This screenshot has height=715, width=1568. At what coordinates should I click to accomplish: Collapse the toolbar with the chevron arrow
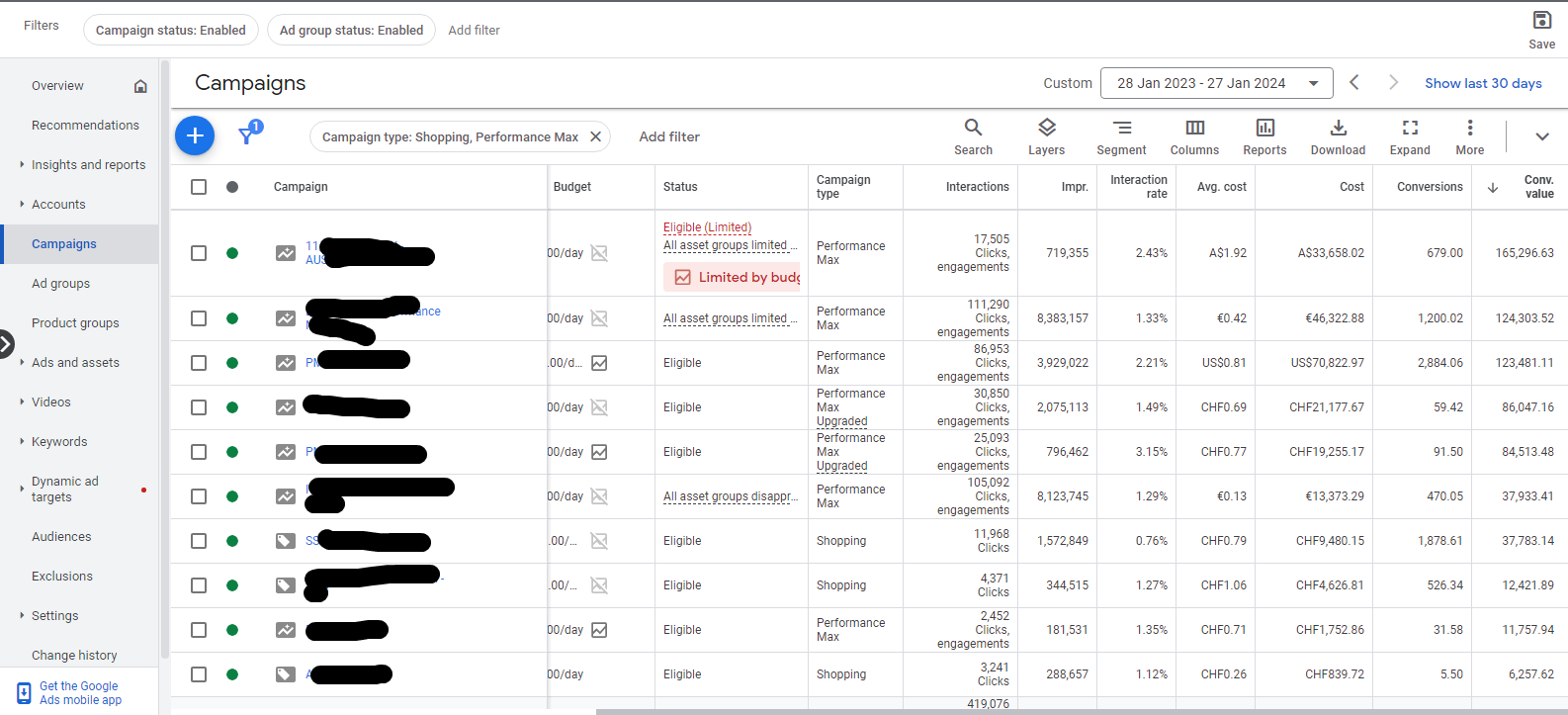point(1541,136)
